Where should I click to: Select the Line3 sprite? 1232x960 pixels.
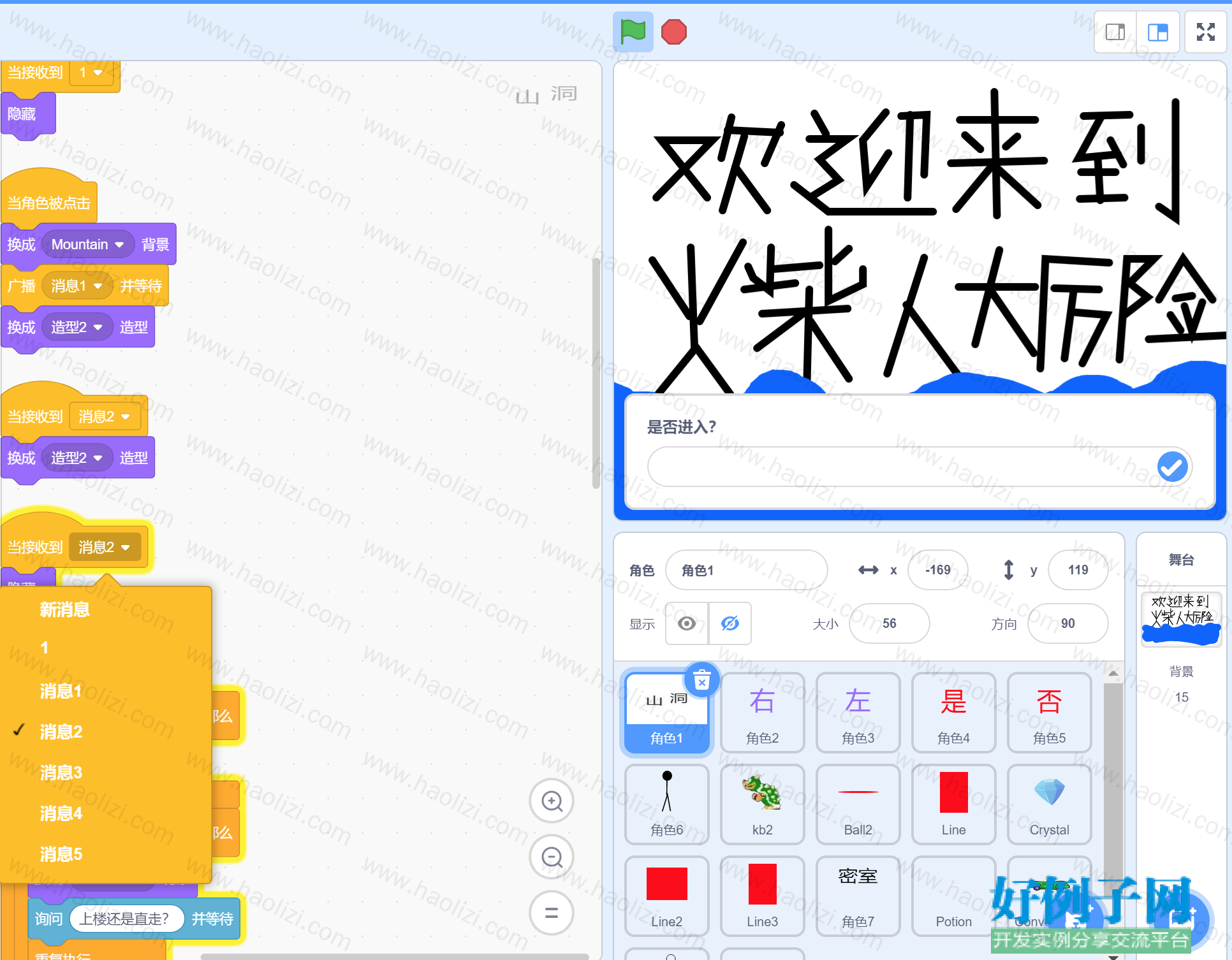tap(763, 896)
